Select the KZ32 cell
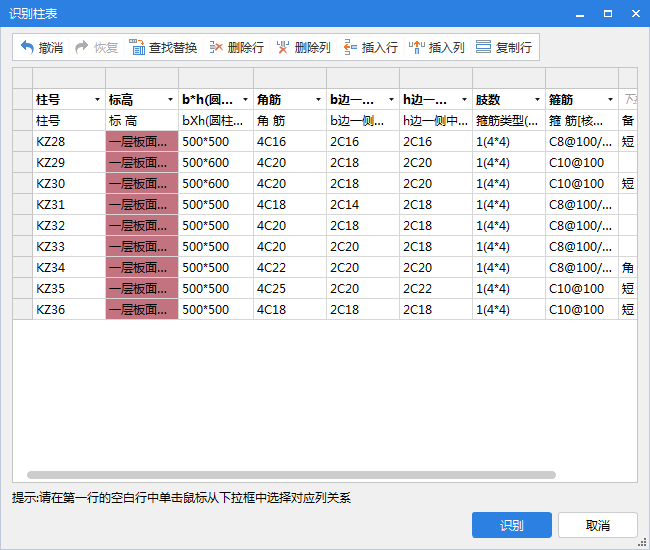The height and width of the screenshot is (550, 650). (x=69, y=225)
